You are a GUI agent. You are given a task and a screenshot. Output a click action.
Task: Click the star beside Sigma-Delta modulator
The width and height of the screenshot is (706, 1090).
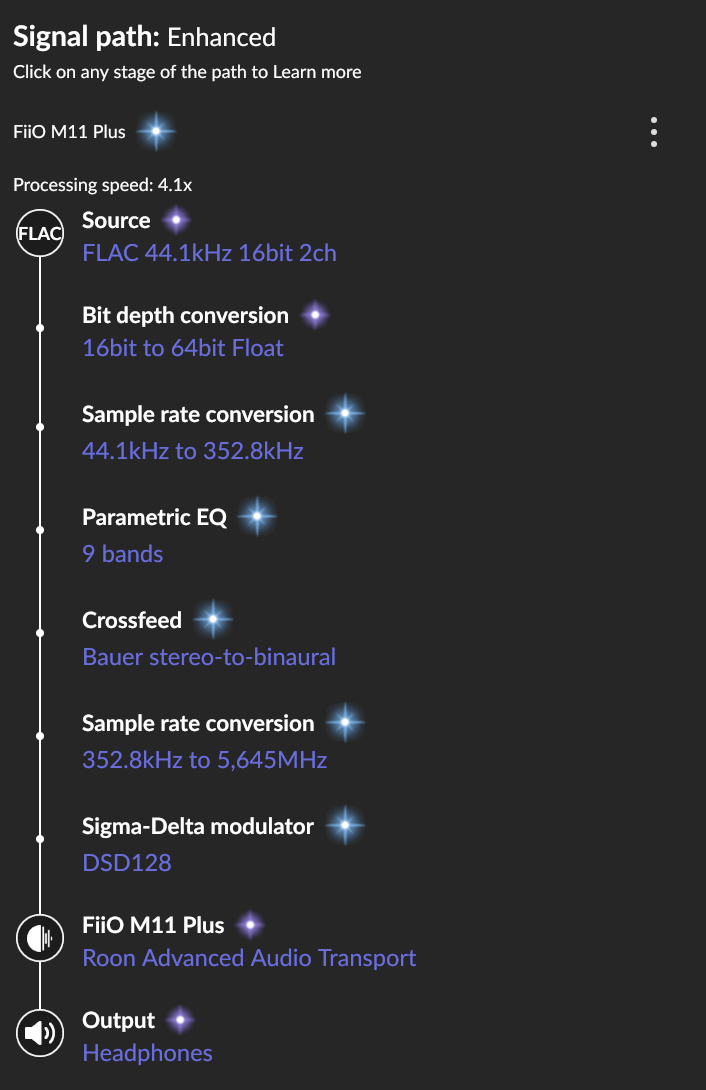coord(345,825)
